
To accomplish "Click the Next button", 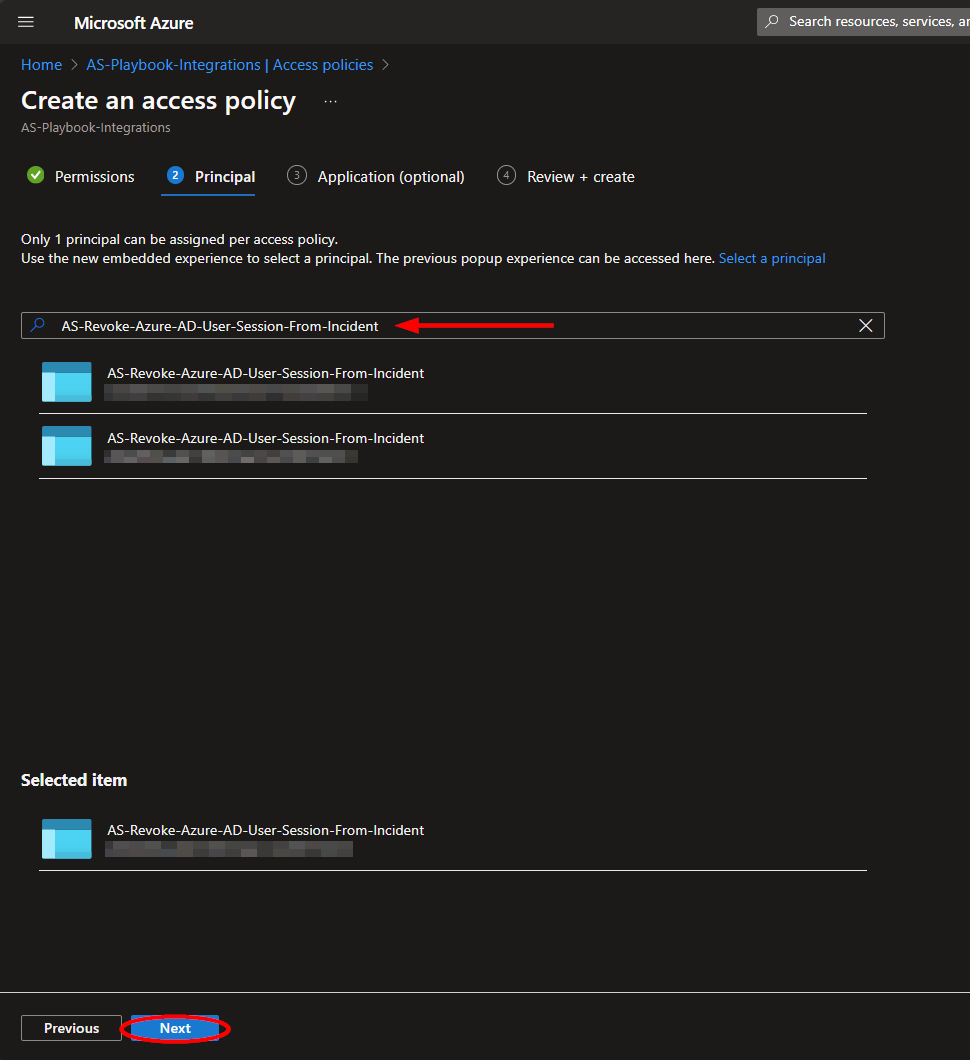I will coord(175,1028).
